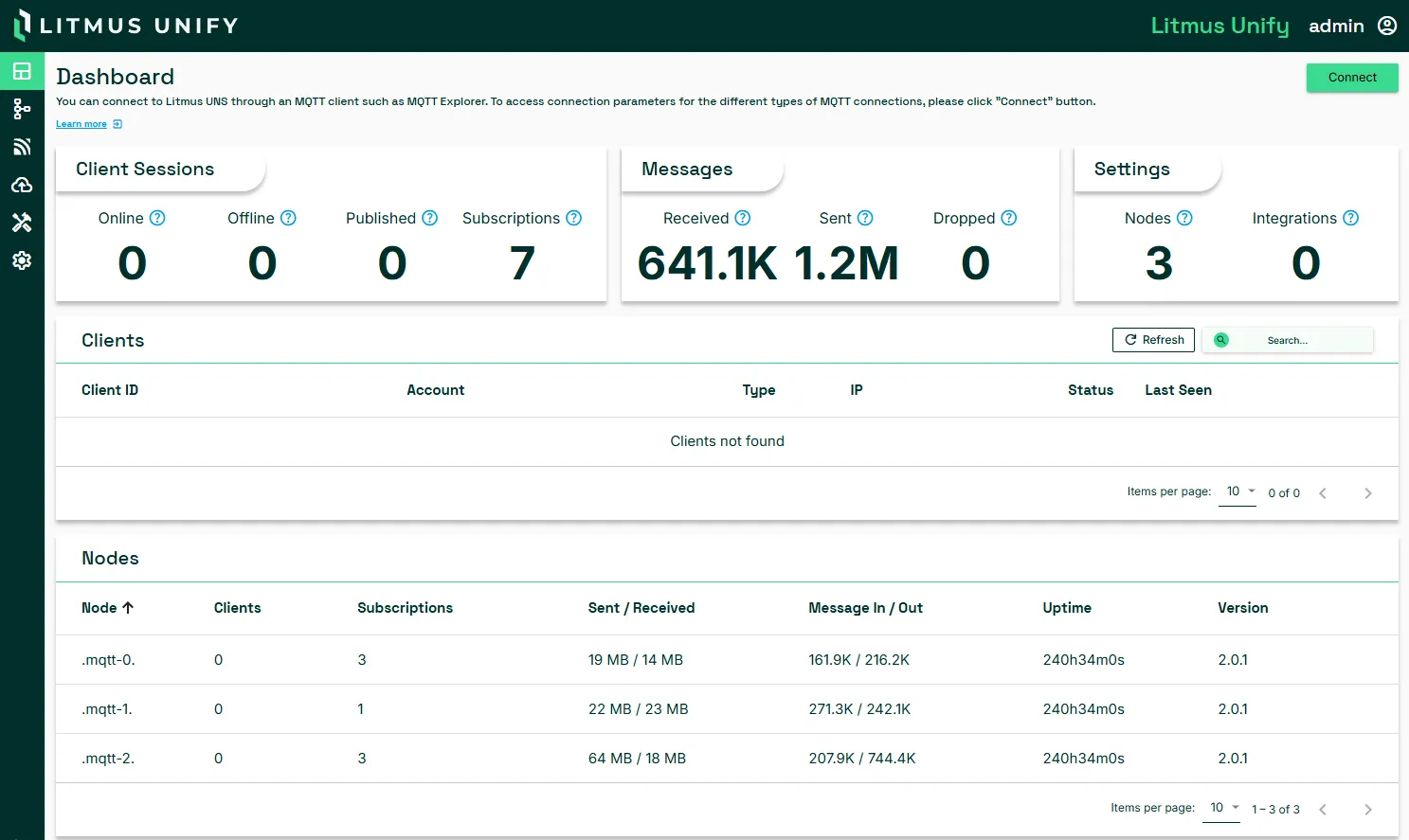Sort by IP column header

857,390
